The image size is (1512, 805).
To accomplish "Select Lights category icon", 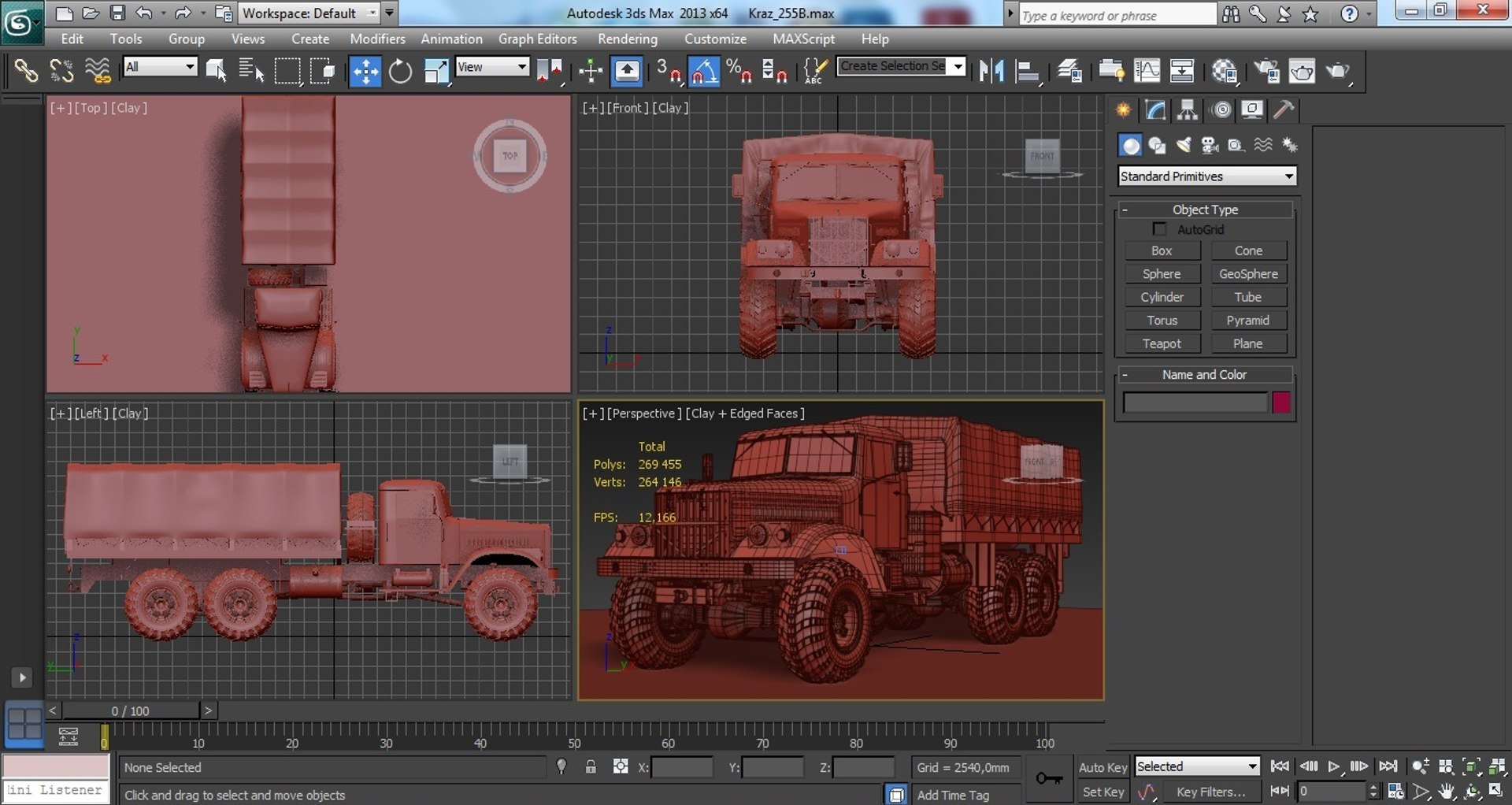I will [x=1184, y=145].
